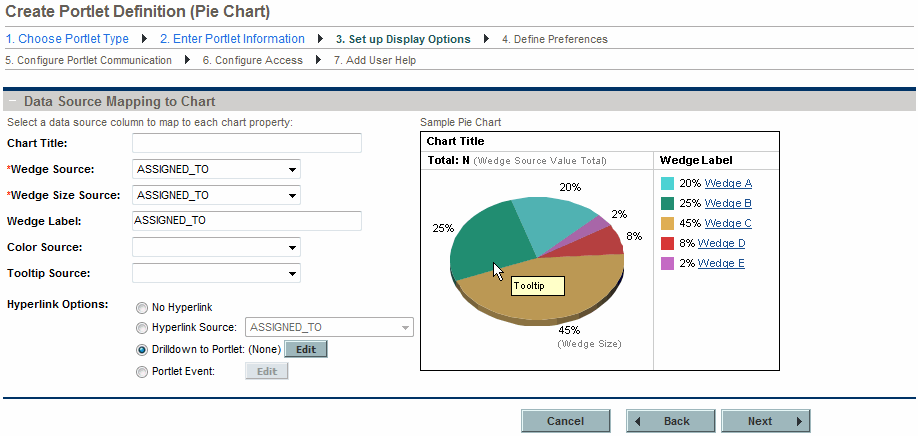Click the Back button

click(x=670, y=421)
